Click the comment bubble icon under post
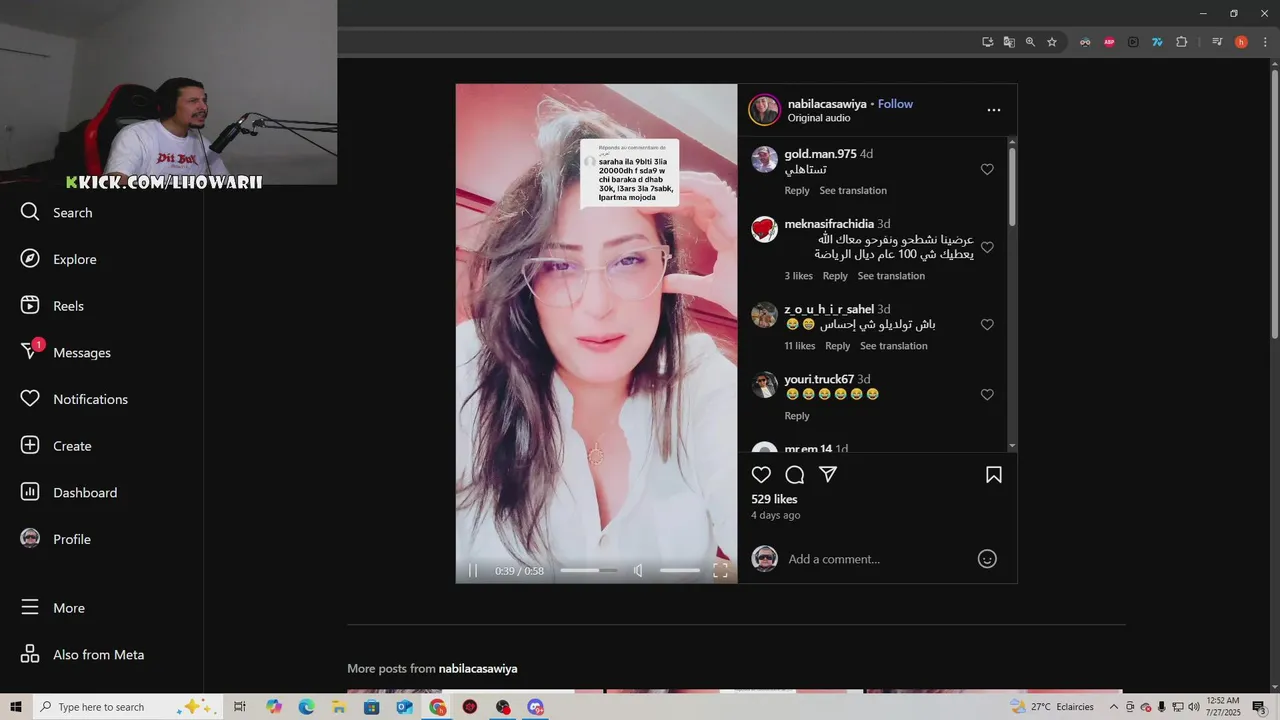This screenshot has width=1280, height=720. 795,475
